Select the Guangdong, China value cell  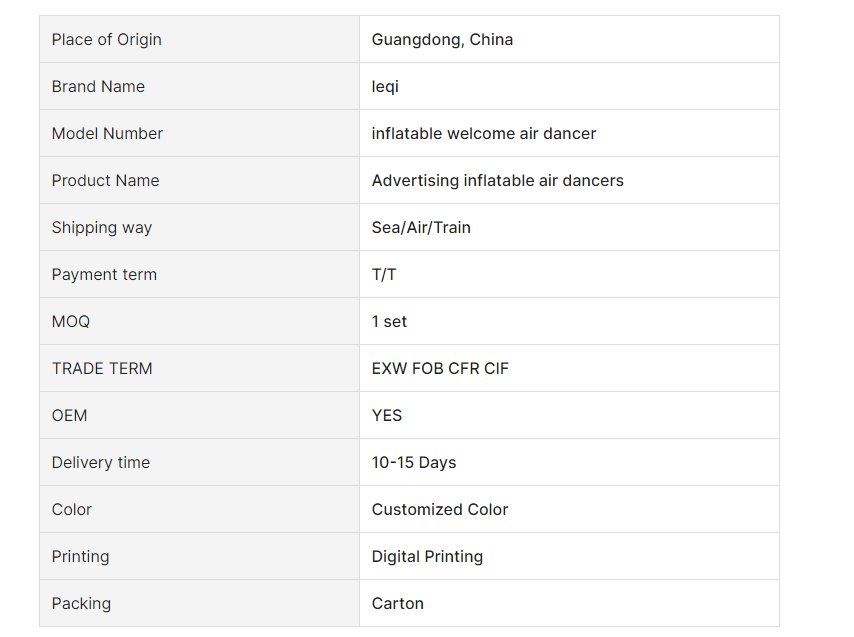pos(569,39)
